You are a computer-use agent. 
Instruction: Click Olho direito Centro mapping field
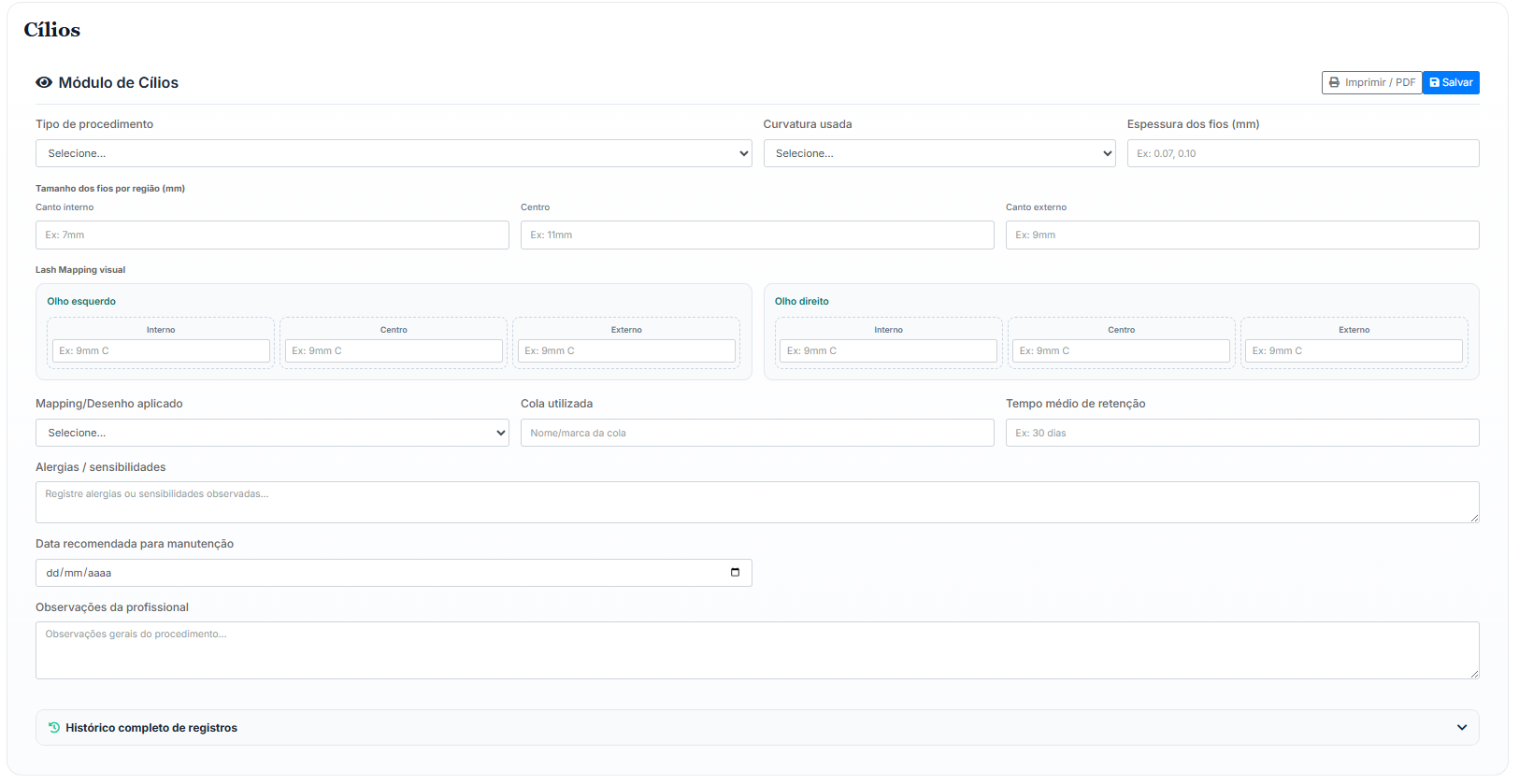click(1121, 350)
